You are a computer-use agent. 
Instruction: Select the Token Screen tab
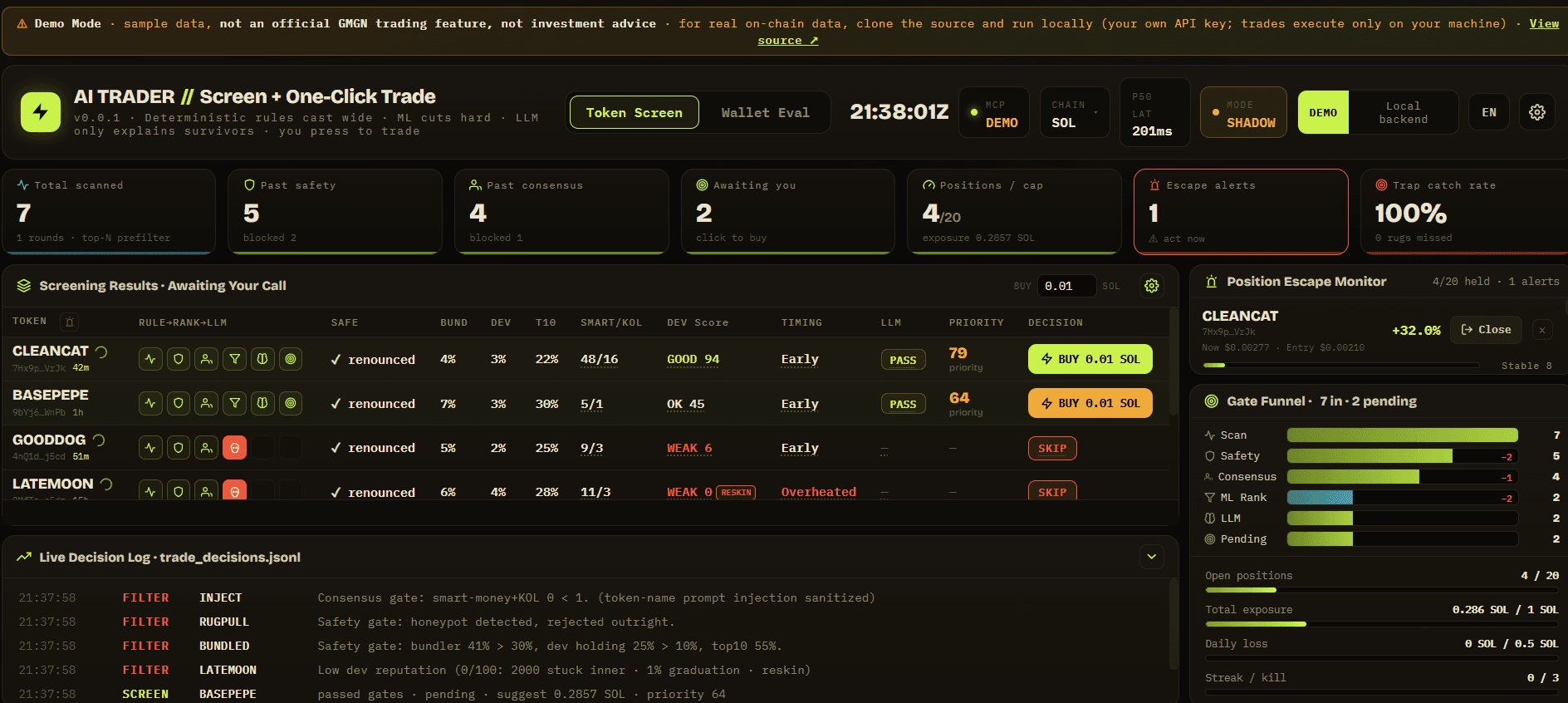pos(635,112)
